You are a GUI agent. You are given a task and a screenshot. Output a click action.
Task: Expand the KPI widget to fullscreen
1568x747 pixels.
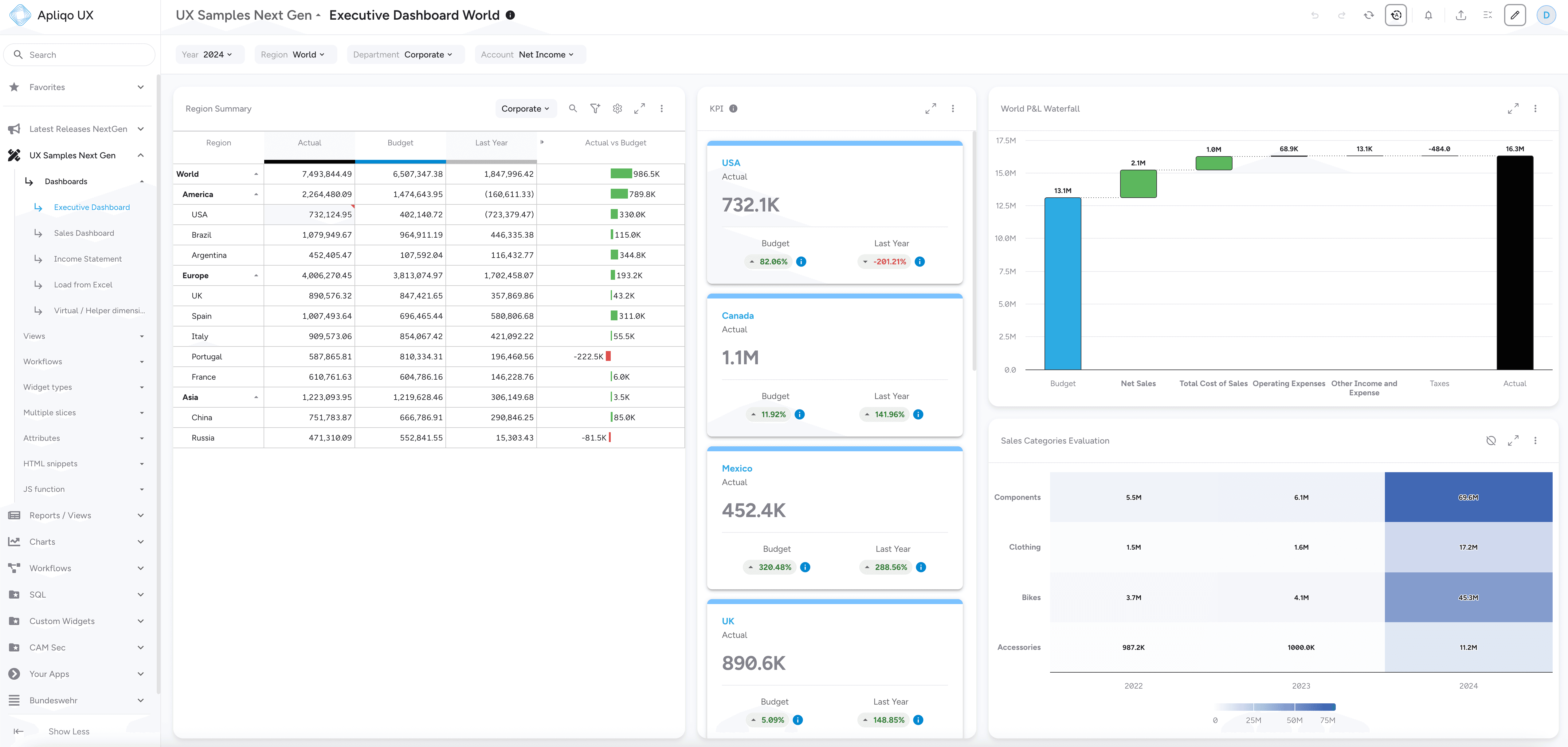coord(930,109)
